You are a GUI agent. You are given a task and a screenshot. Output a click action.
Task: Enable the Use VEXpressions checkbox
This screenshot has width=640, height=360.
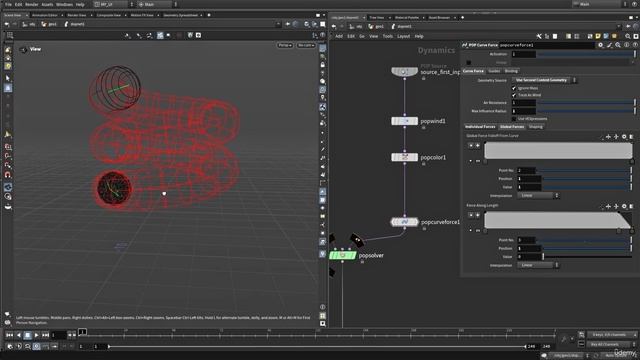coord(514,119)
